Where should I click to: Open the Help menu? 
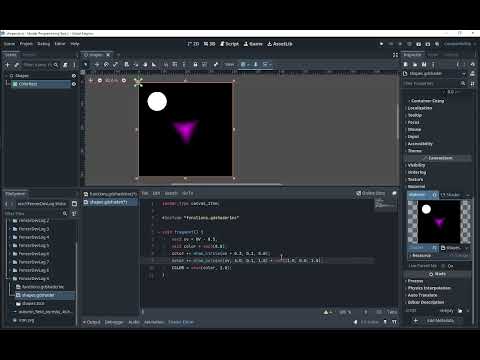click(x=75, y=44)
